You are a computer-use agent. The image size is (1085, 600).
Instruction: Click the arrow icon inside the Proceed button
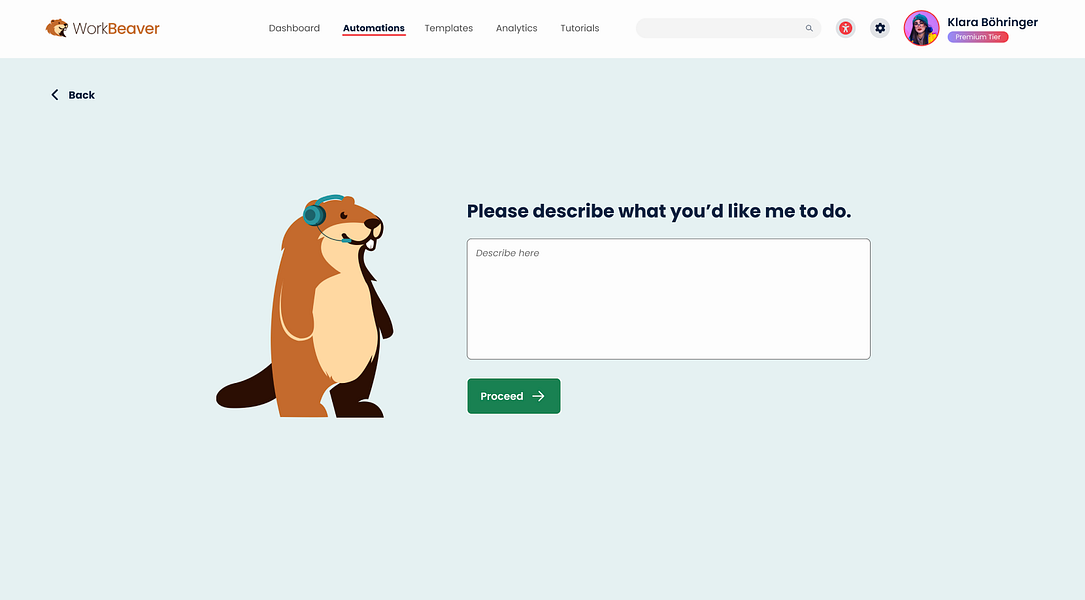tap(538, 396)
